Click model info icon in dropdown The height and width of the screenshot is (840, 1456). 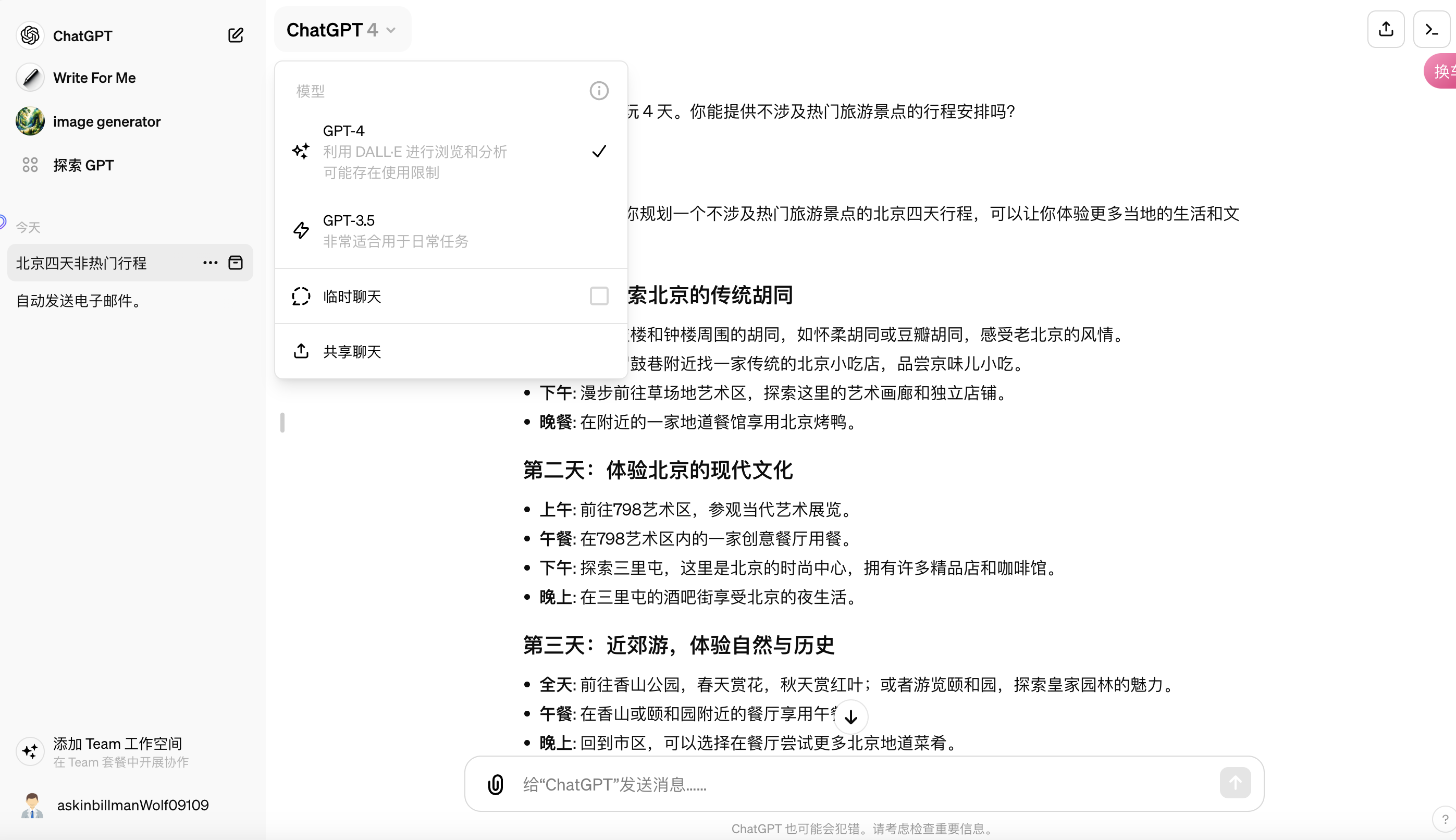coord(599,91)
